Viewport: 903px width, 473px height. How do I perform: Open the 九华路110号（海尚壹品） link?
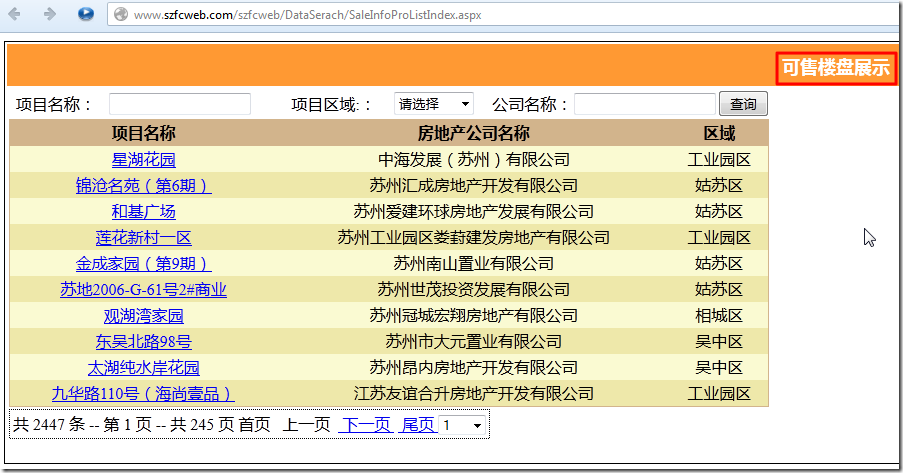[x=143, y=393]
